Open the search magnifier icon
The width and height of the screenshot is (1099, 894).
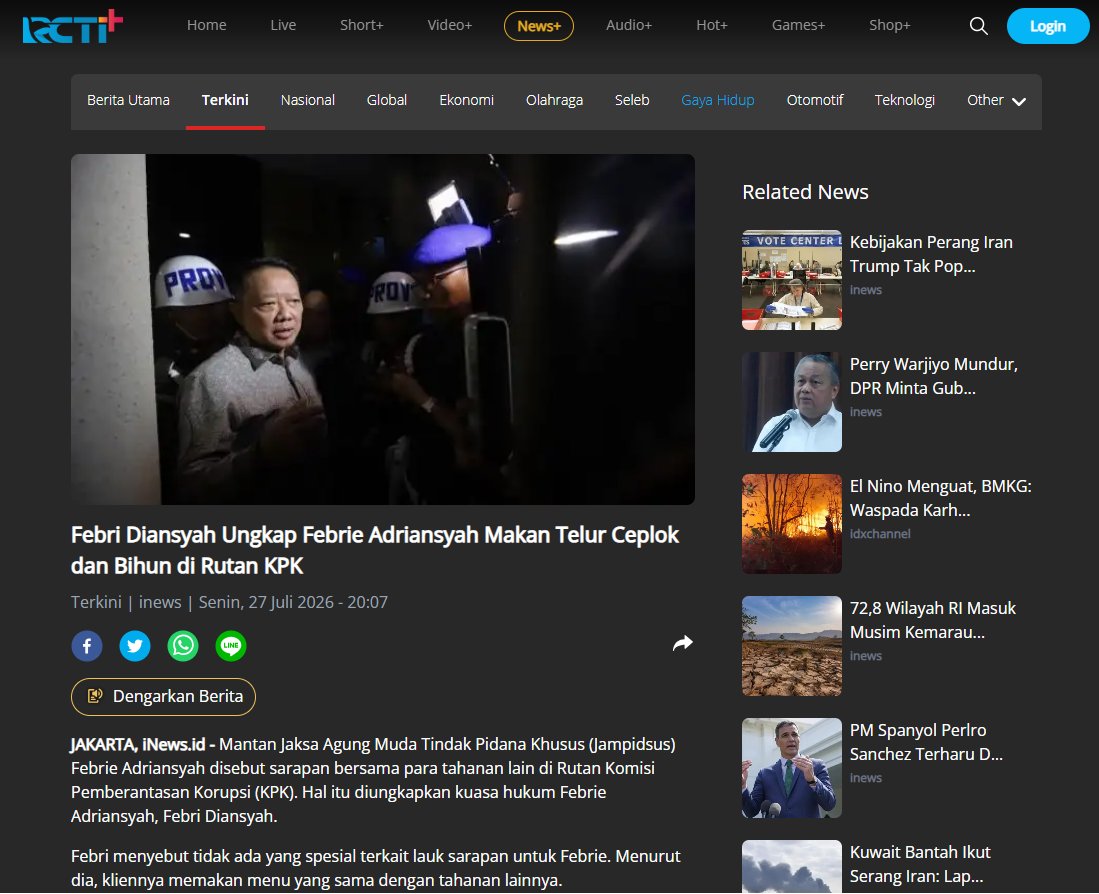(x=978, y=26)
